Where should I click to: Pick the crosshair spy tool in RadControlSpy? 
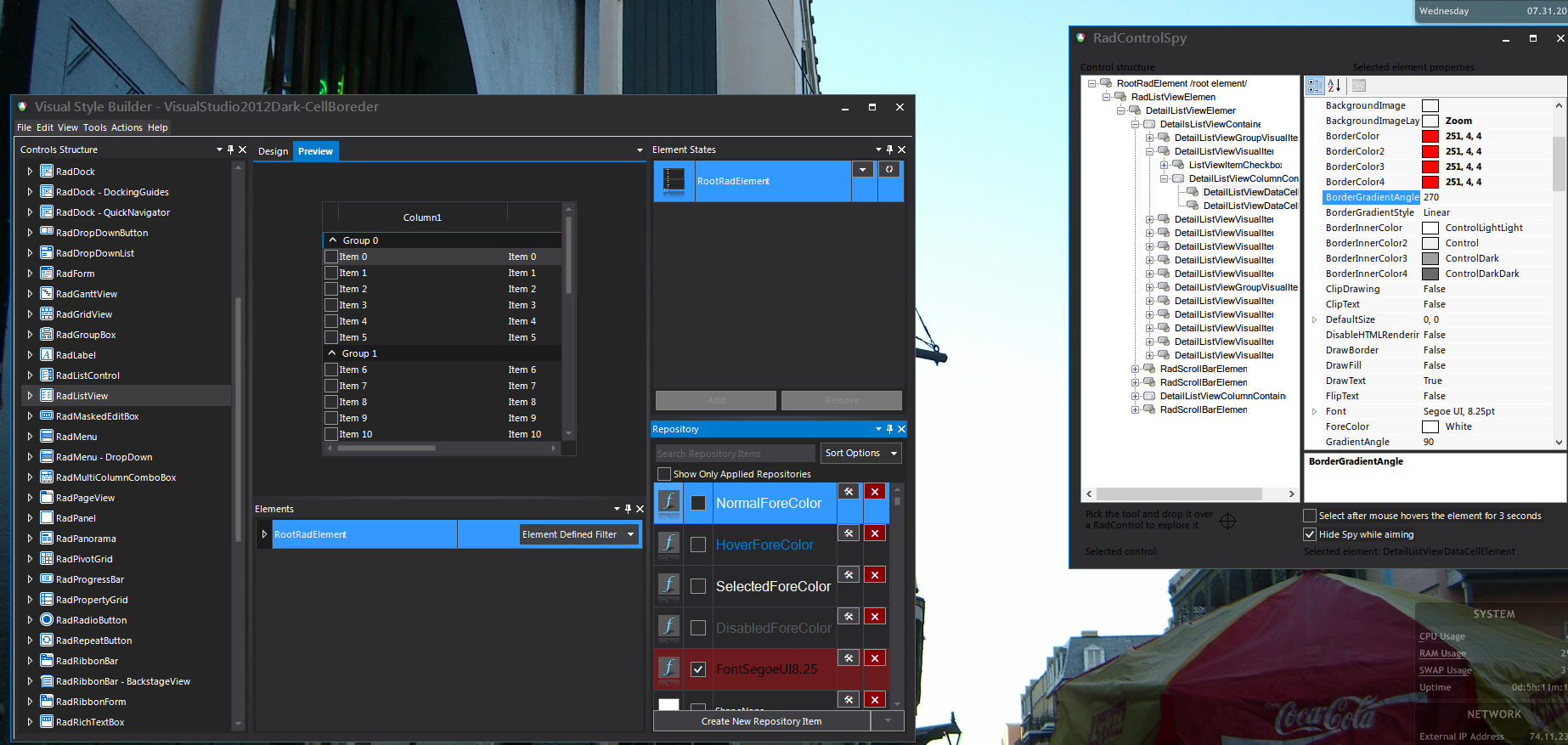tap(1227, 521)
